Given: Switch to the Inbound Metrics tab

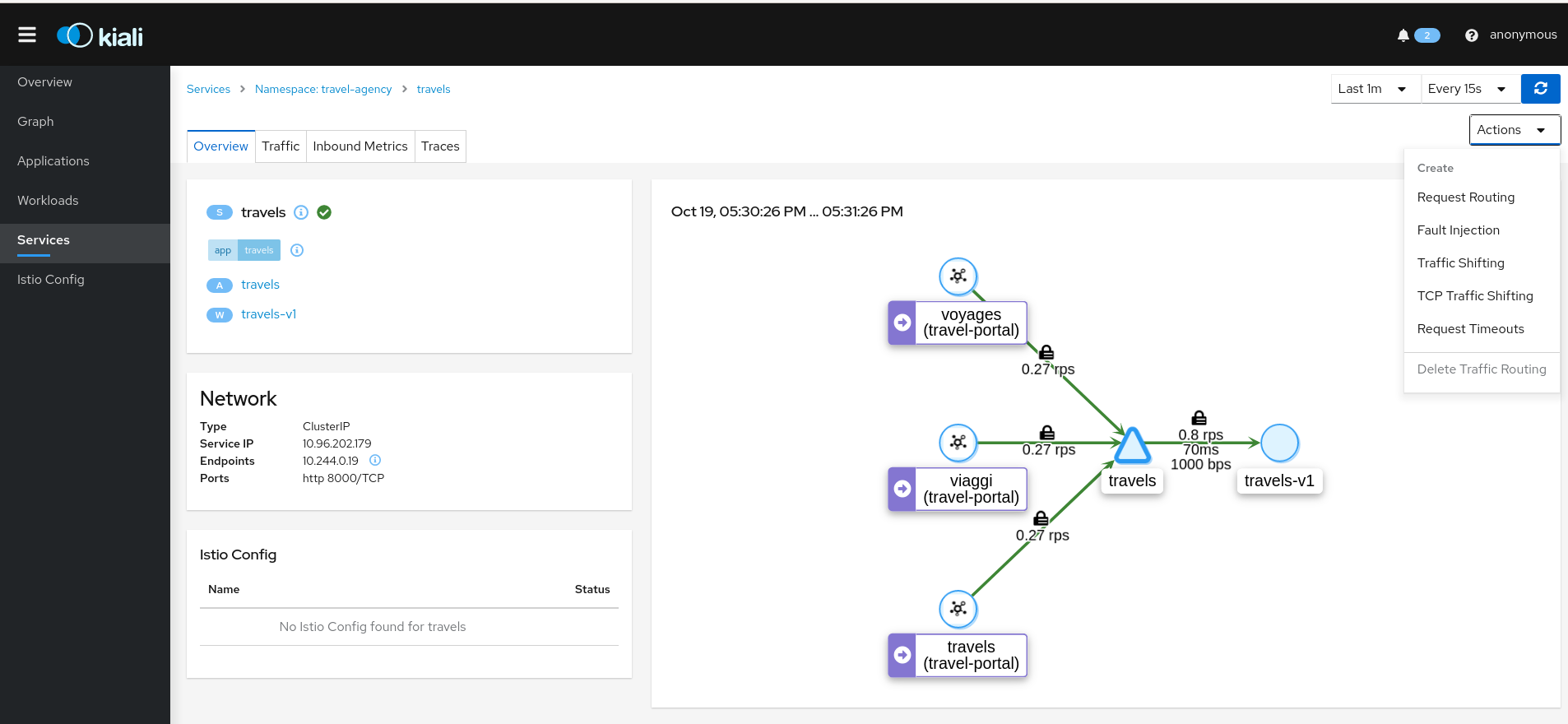Looking at the screenshot, I should 360,146.
